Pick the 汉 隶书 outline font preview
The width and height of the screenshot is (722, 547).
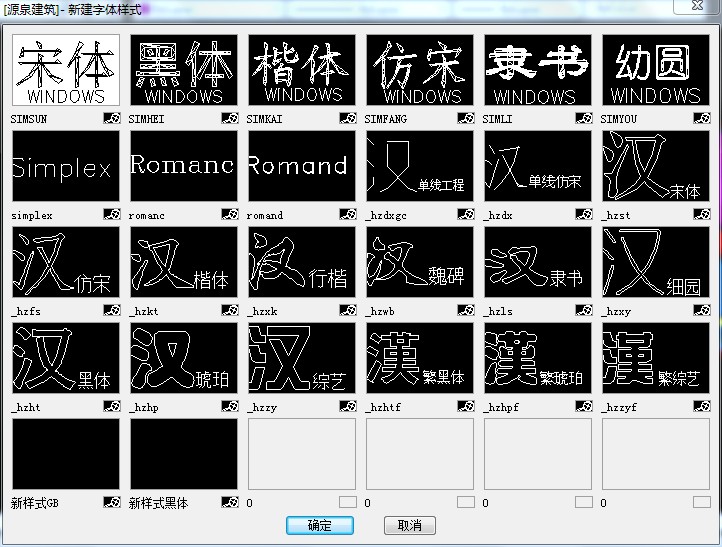point(538,262)
